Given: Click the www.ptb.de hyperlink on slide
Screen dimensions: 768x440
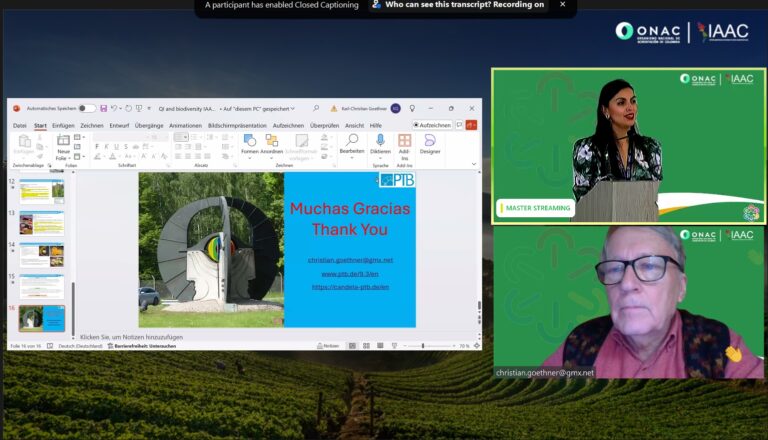Looking at the screenshot, I should [x=350, y=273].
